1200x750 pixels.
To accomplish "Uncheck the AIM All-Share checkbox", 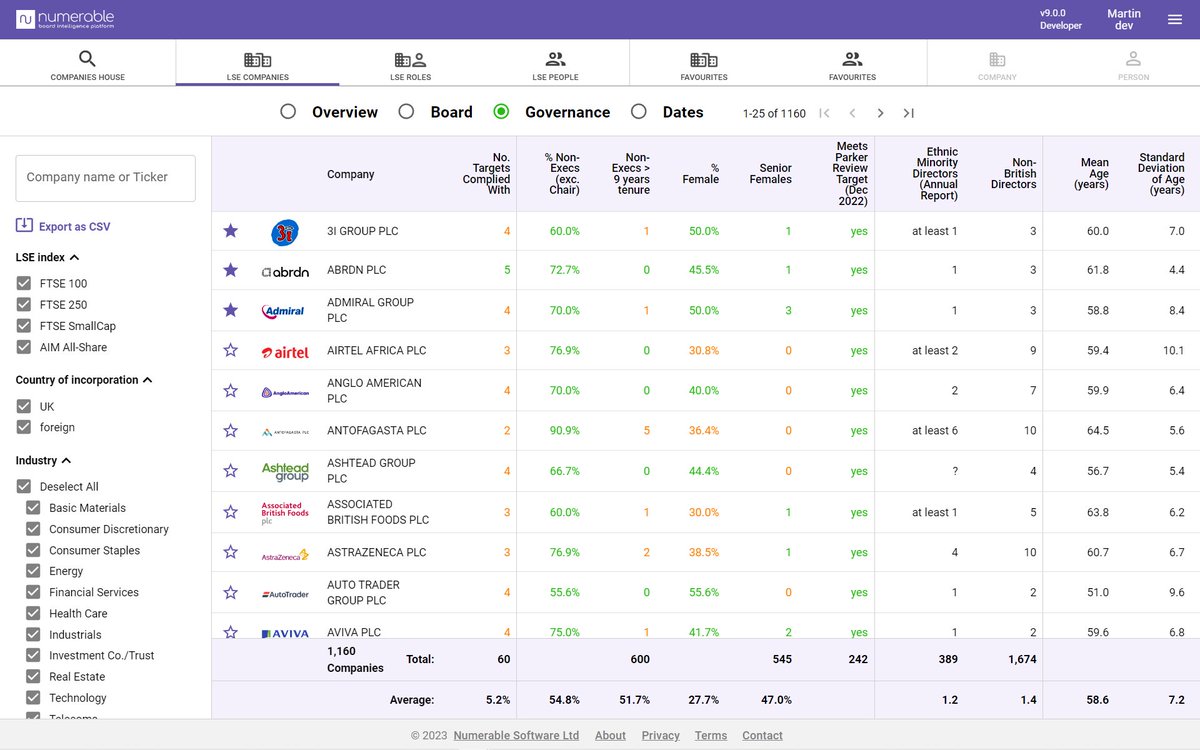I will 24,347.
